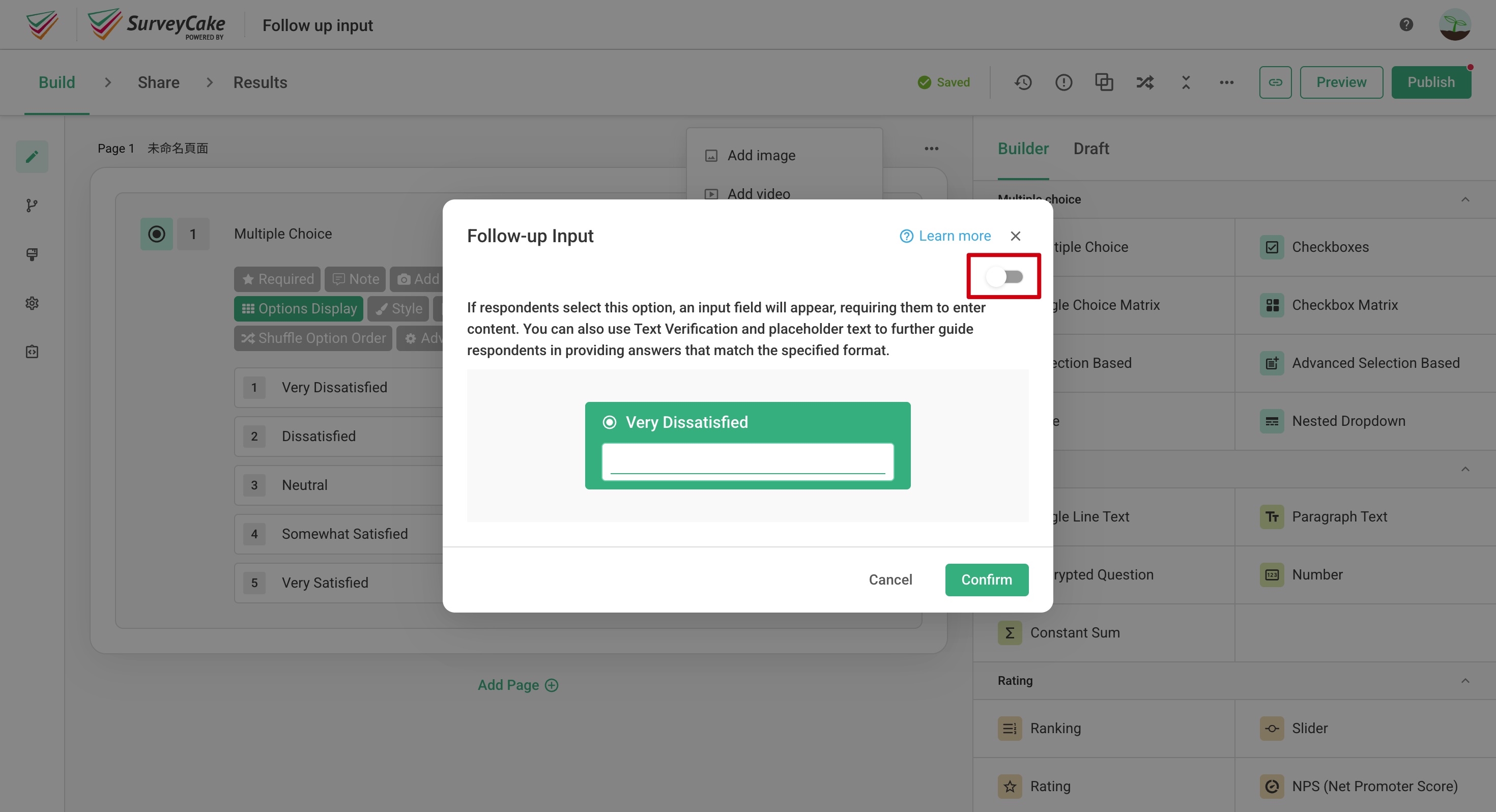Select the question 1 radio button

(156, 234)
